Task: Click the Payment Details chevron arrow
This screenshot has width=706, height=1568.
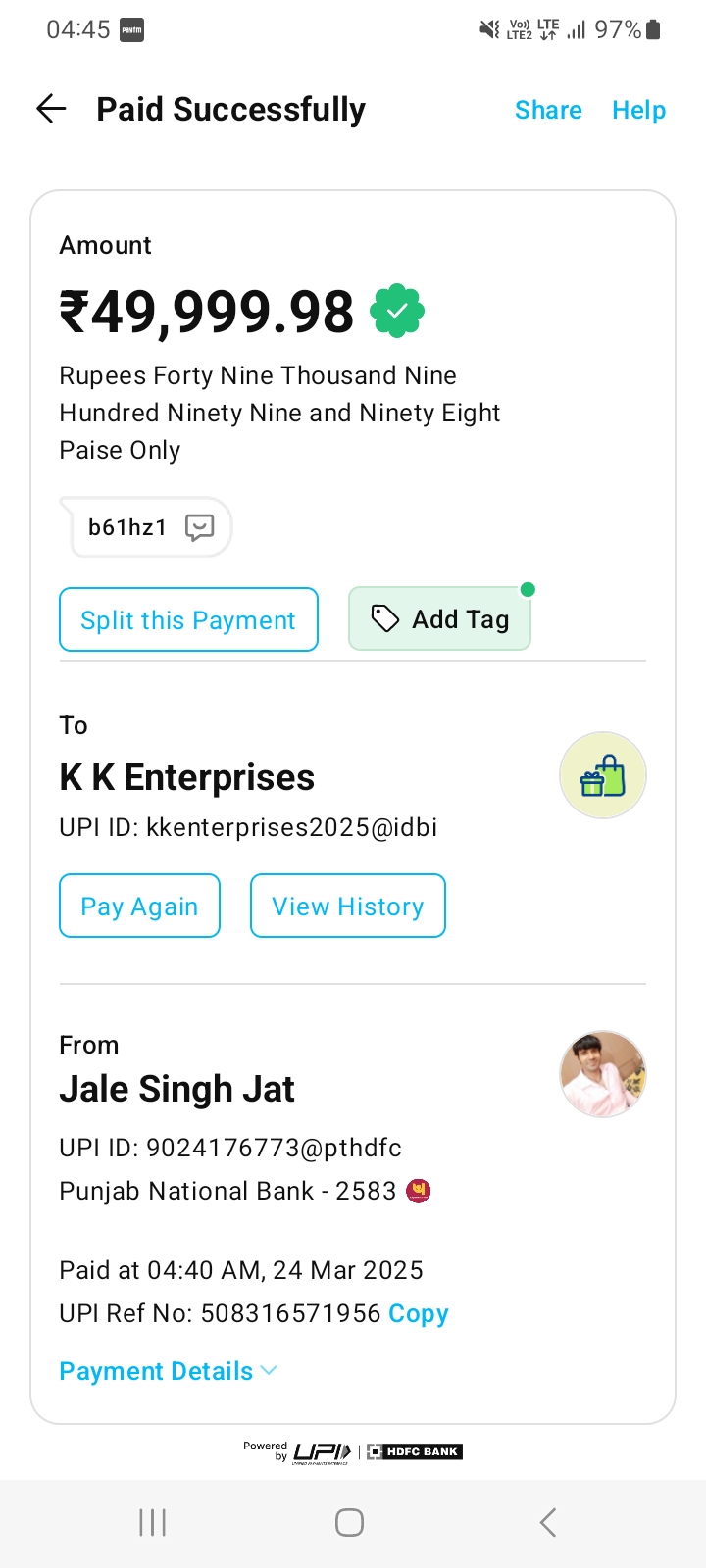Action: 269,1370
